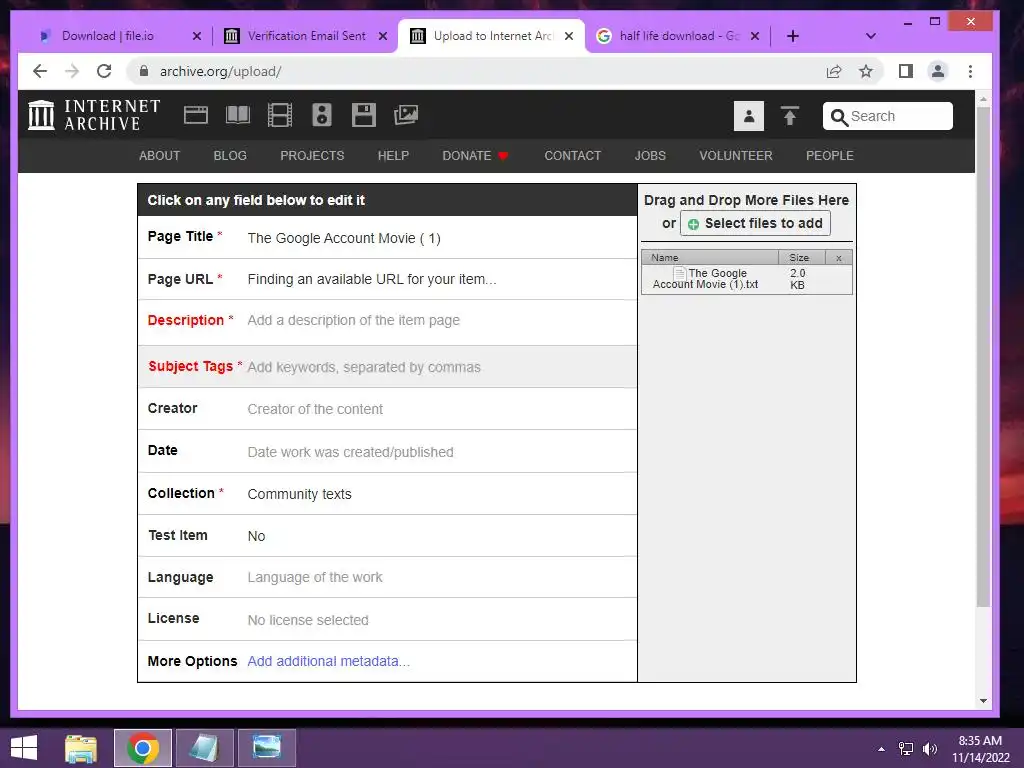Image resolution: width=1024 pixels, height=768 pixels.
Task: Open the HELP menu link
Action: 393,155
